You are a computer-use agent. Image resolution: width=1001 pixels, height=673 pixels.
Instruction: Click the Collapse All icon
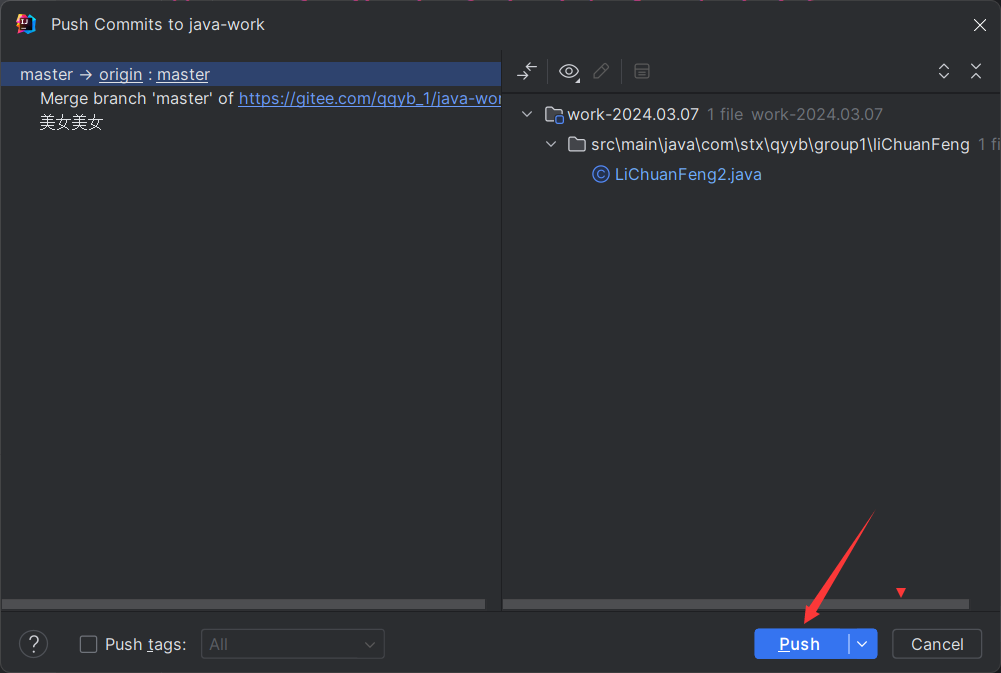pos(975,71)
